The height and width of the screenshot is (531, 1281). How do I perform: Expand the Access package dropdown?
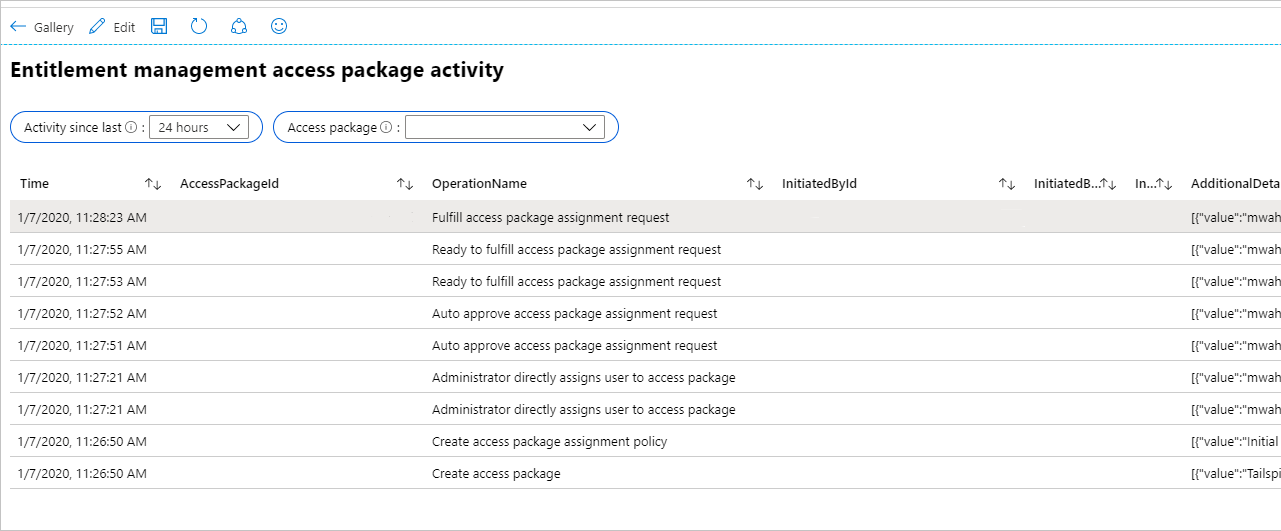click(x=504, y=127)
